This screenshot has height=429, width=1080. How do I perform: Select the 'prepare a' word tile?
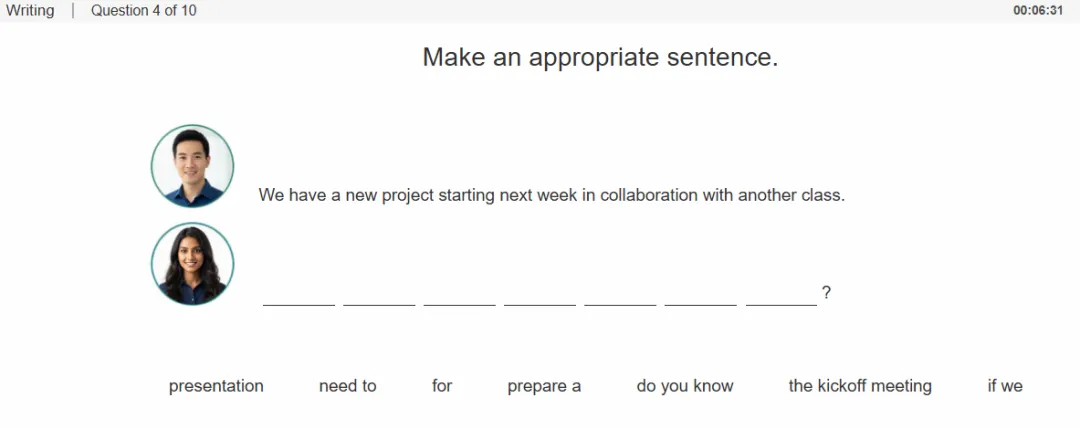pos(544,386)
